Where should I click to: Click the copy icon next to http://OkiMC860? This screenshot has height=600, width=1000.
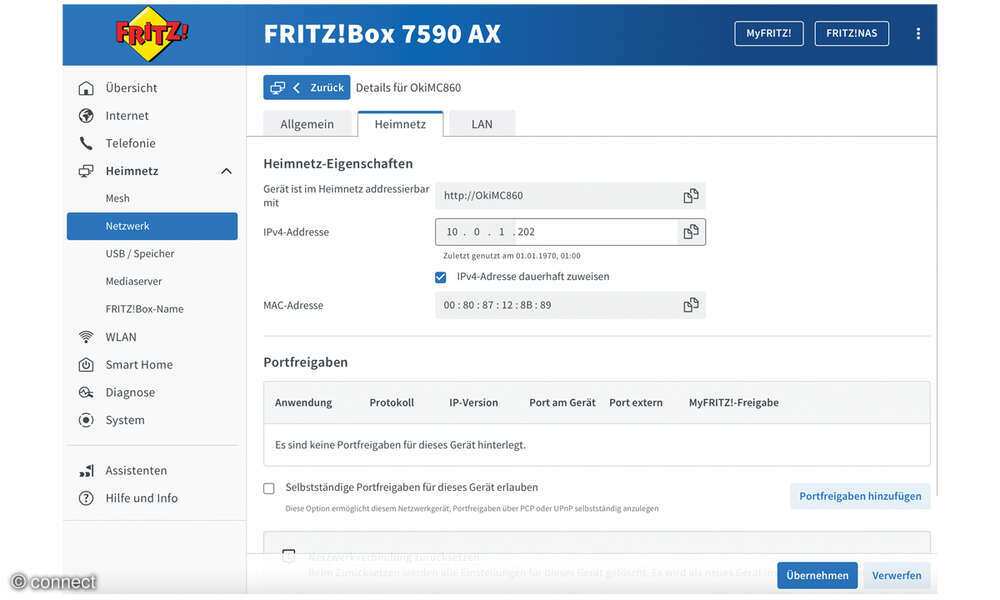[690, 196]
